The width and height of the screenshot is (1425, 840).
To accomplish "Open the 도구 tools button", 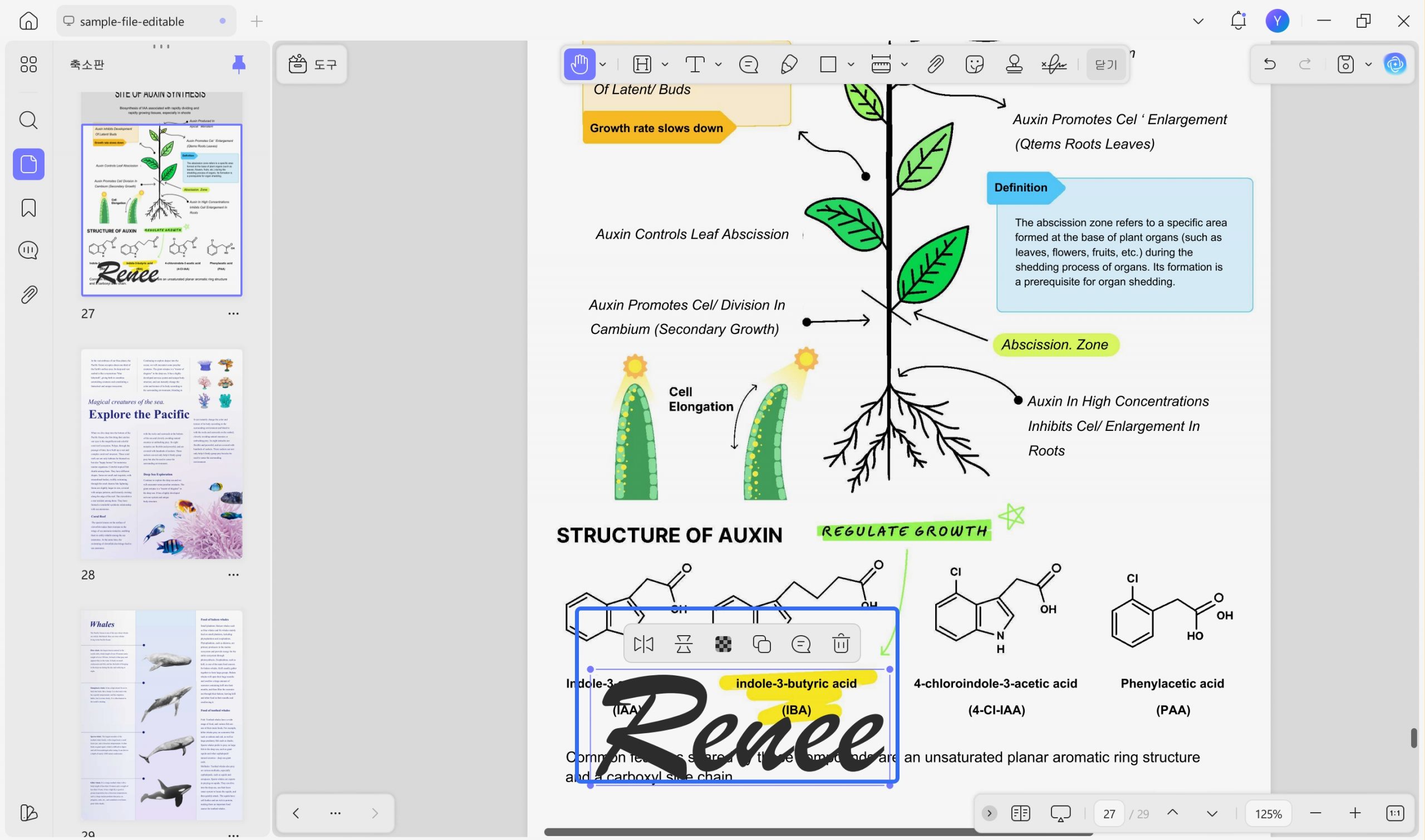I will (x=312, y=64).
